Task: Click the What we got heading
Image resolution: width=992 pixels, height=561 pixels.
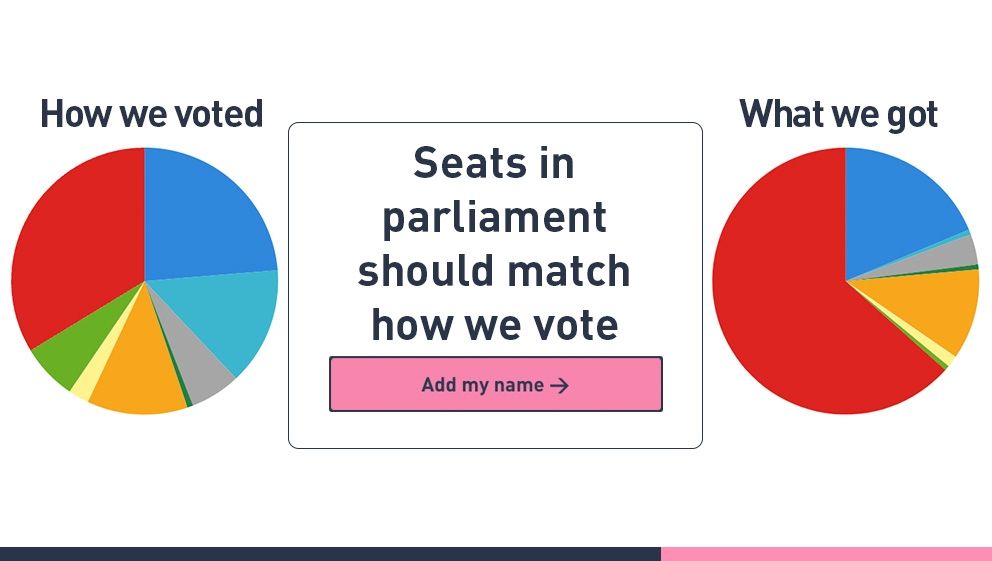Action: [838, 114]
